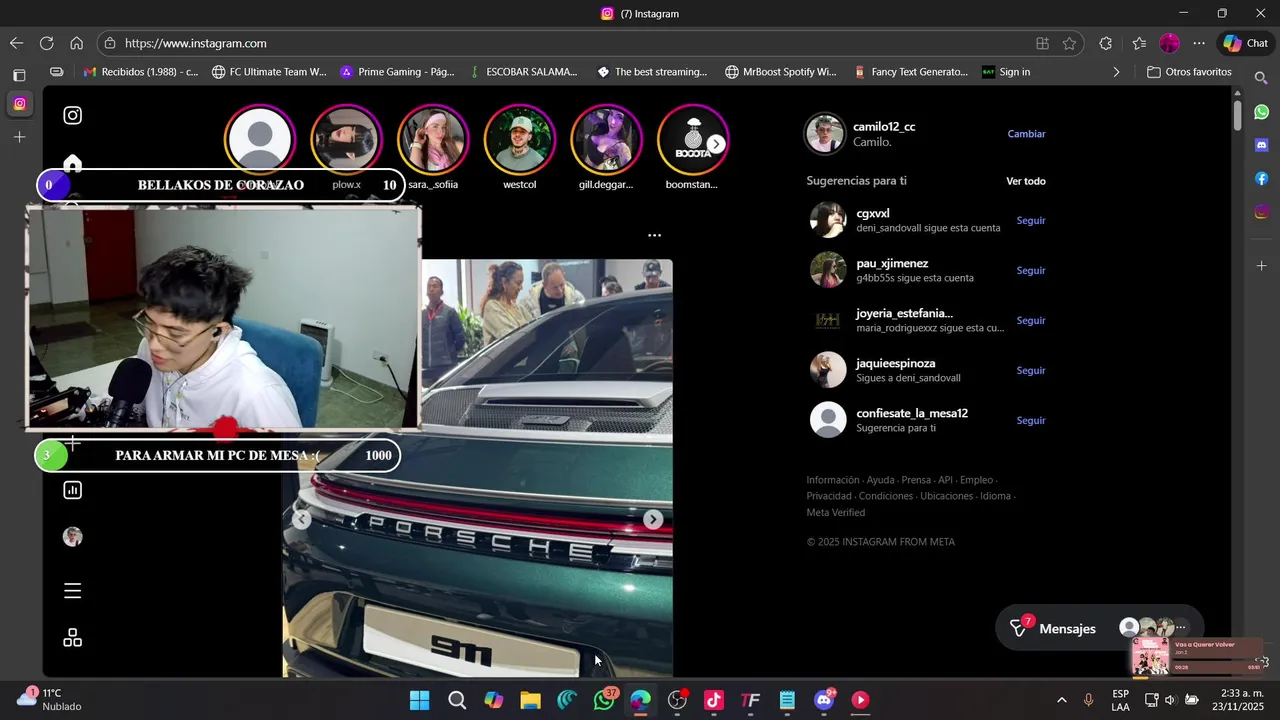The image size is (1280, 720).
Task: Click the Privacidad footer link
Action: pos(829,496)
